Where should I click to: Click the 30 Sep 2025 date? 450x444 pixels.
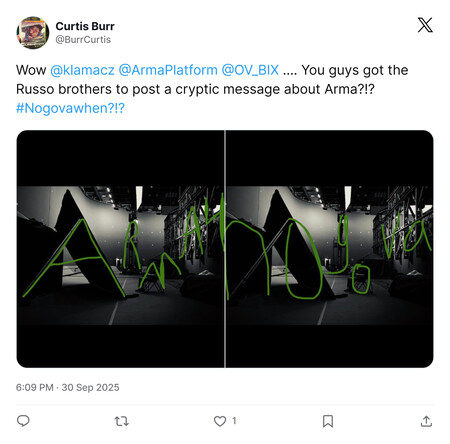(90, 387)
